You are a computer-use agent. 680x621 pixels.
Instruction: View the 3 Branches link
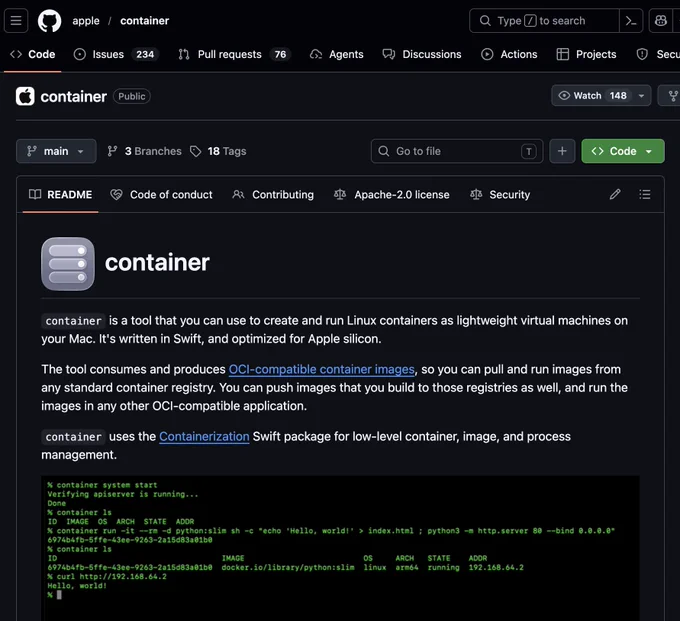tap(144, 151)
